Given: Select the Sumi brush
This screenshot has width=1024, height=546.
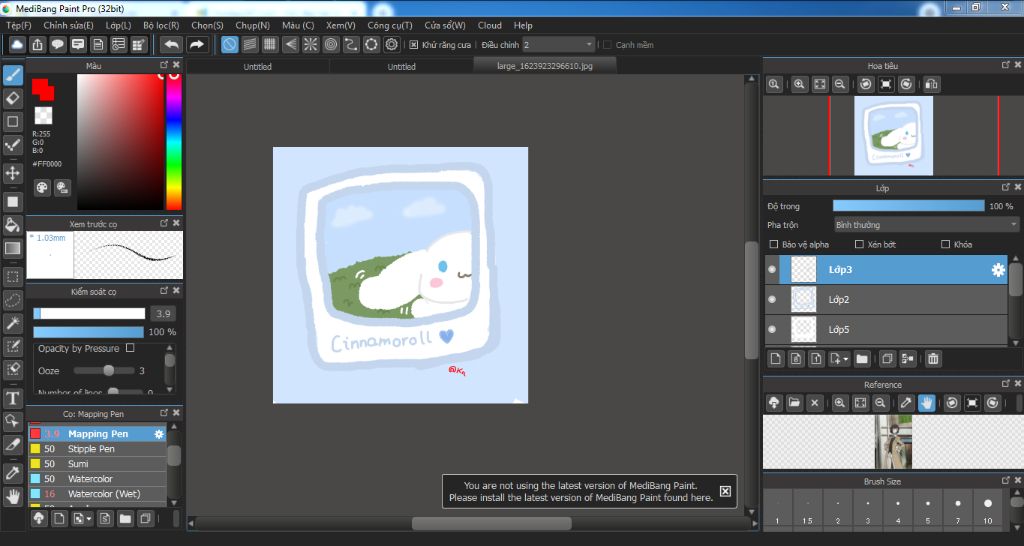Looking at the screenshot, I should 97,464.
